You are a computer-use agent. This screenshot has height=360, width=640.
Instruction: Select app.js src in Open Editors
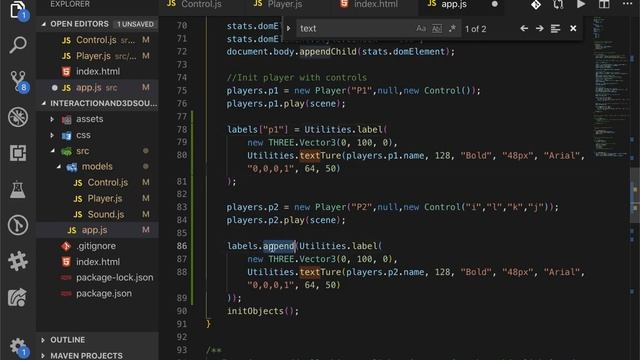(98, 87)
